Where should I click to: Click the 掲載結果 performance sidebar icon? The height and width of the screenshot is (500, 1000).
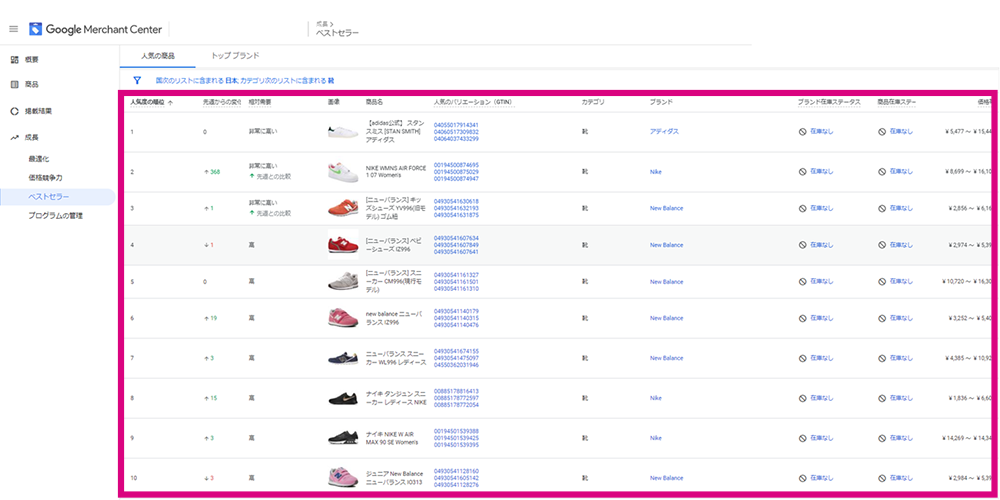[x=14, y=111]
